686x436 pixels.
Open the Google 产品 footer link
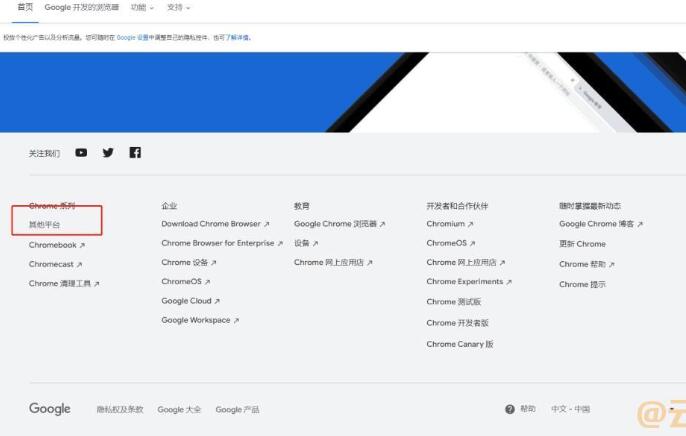coord(238,409)
